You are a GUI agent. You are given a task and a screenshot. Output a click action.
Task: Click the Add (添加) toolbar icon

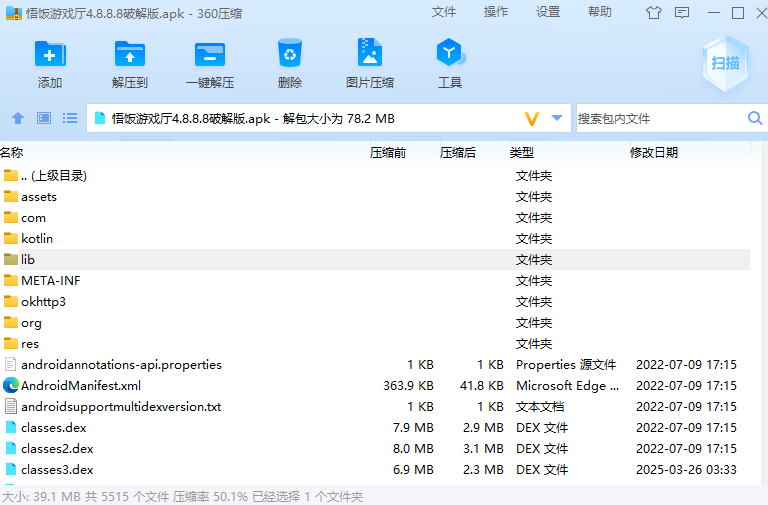click(50, 54)
